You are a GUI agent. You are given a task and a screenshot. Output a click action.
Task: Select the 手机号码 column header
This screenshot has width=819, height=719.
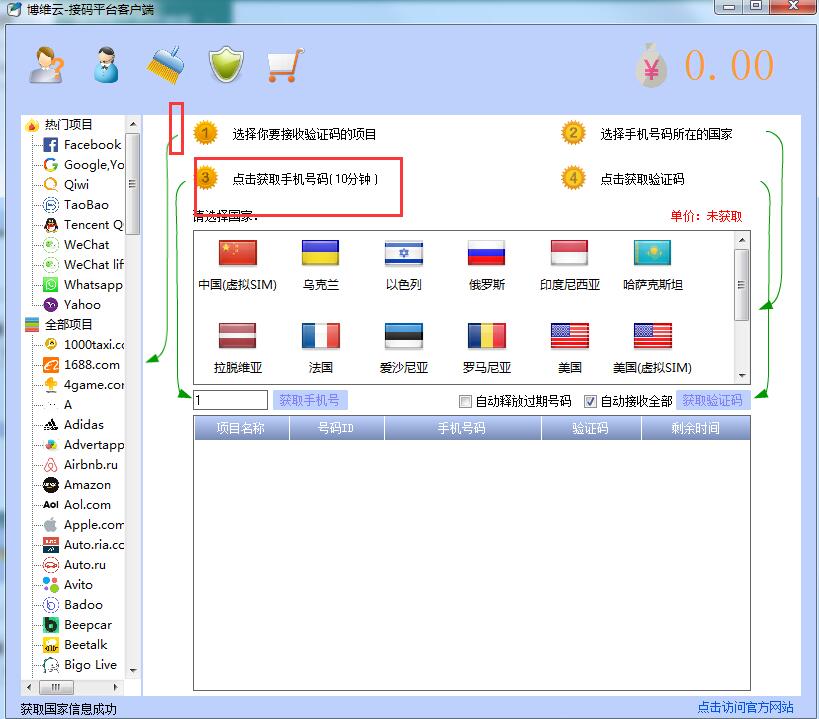click(461, 428)
